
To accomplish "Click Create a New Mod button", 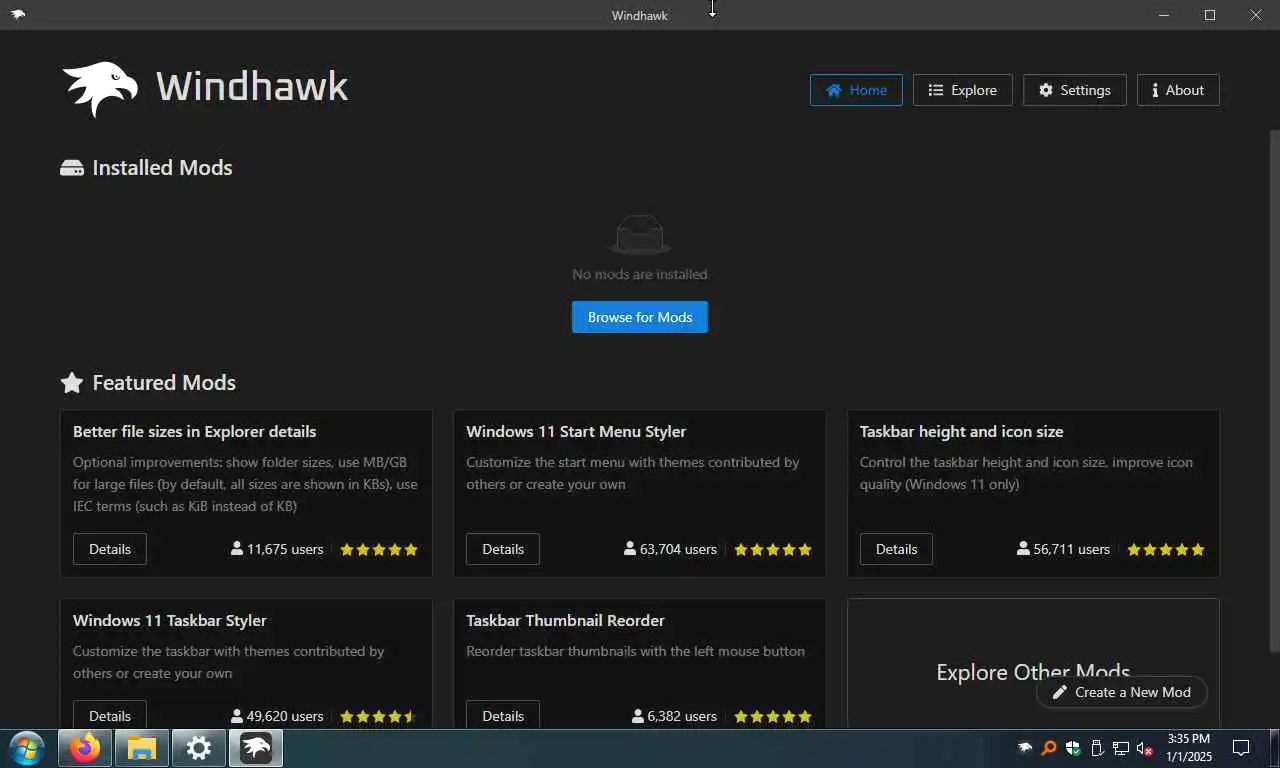I will [1121, 692].
